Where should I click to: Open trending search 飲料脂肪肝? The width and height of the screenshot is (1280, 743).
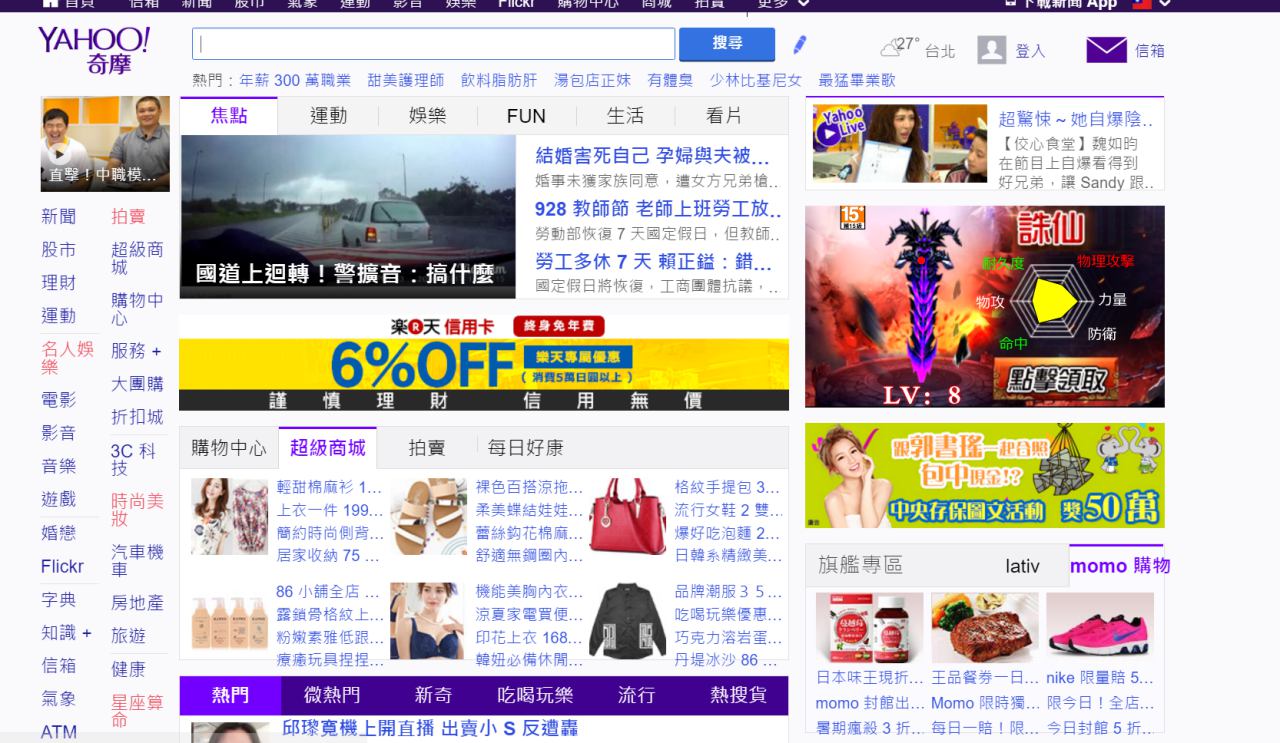(499, 80)
